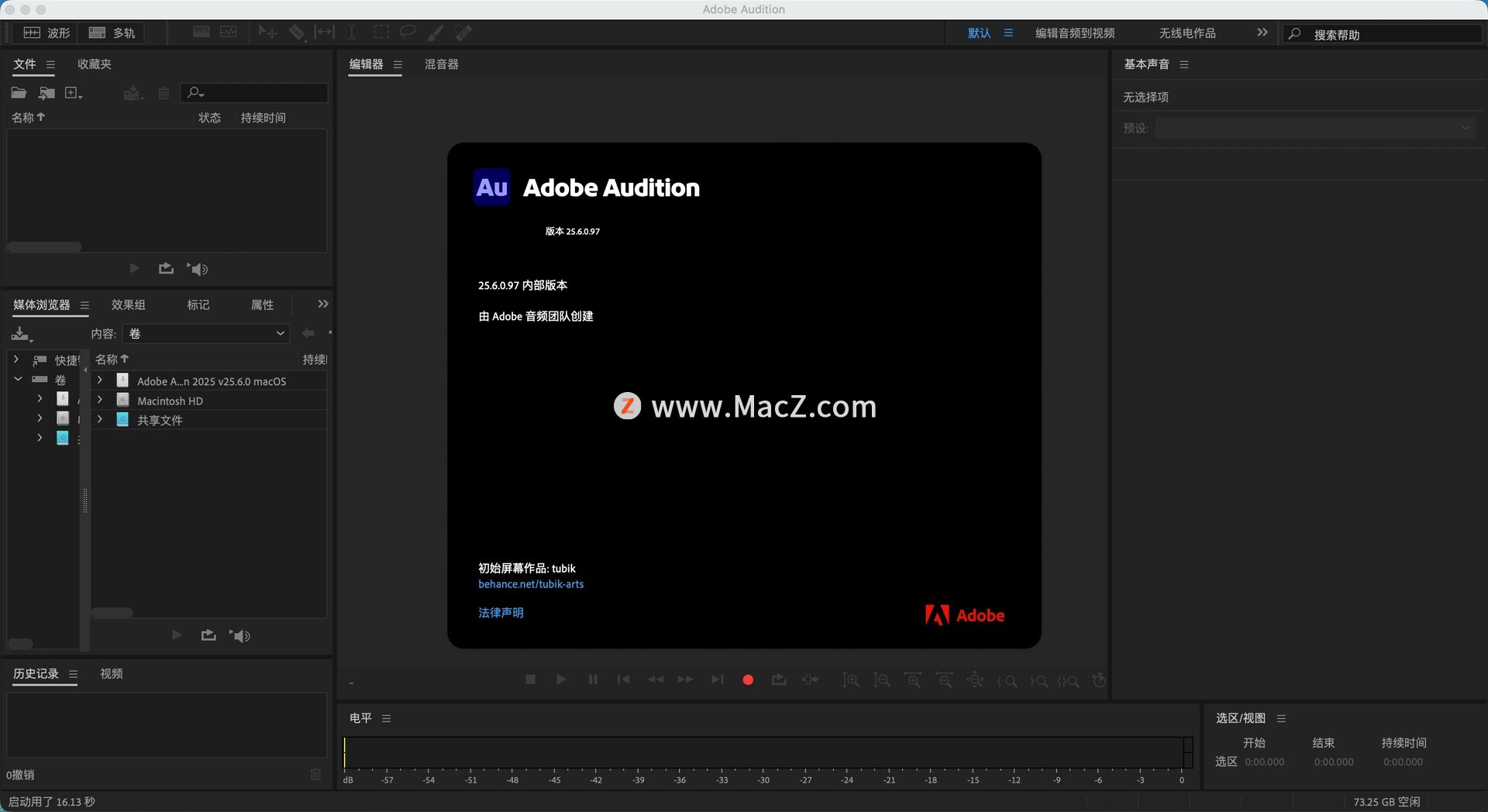Viewport: 1488px width, 812px height.
Task: Click the open file folder icon
Action: click(x=19, y=93)
